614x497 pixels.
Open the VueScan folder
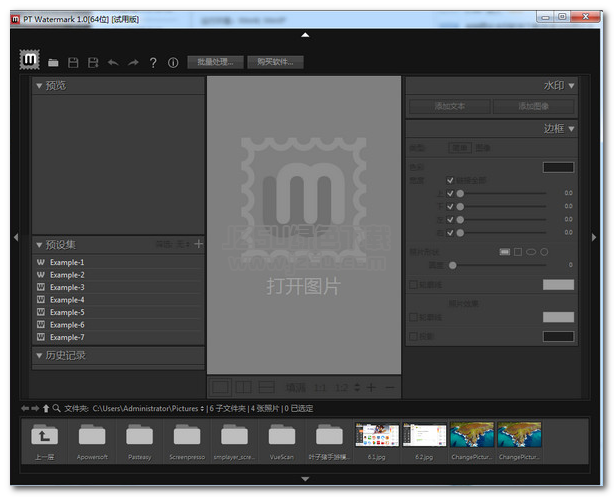click(x=282, y=442)
